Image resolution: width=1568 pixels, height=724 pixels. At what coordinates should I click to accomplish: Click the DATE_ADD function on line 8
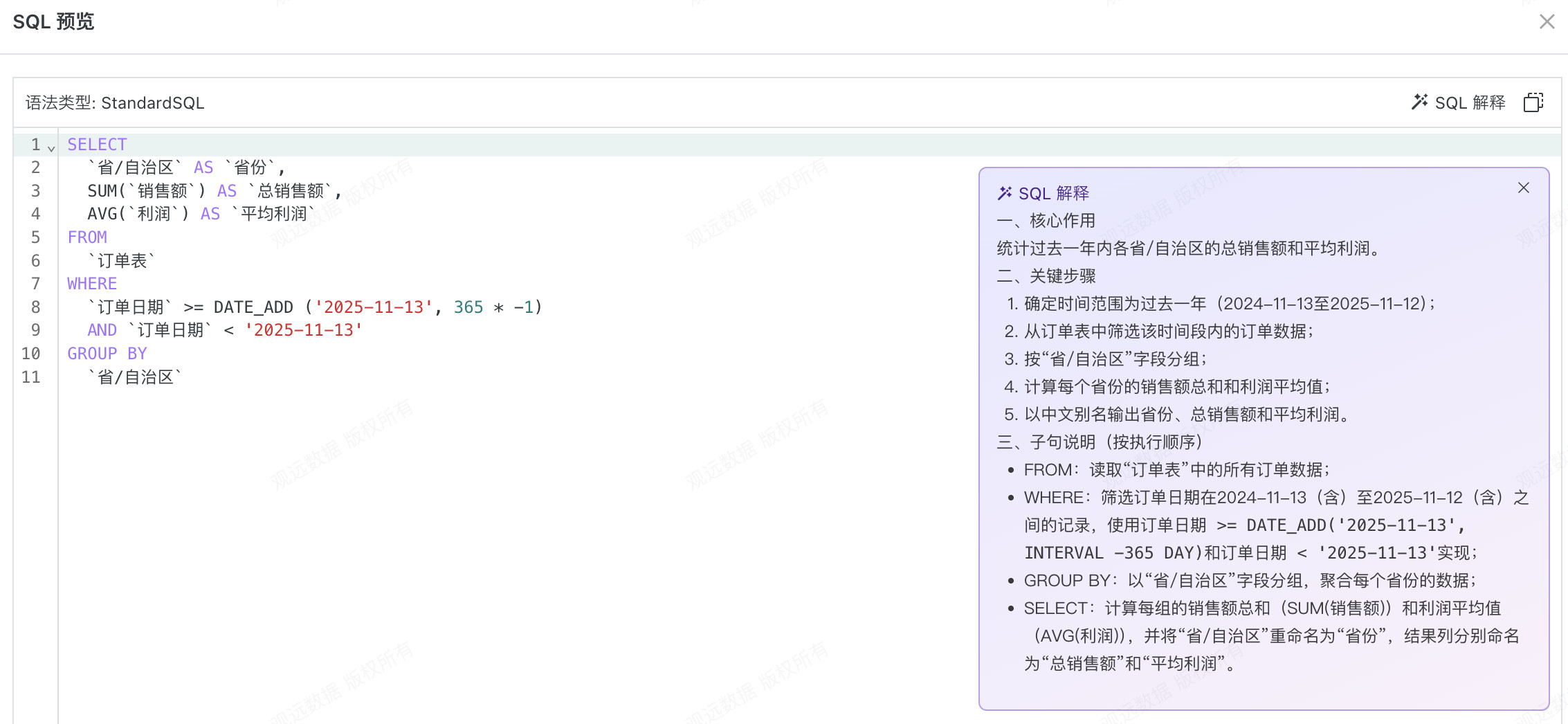point(253,307)
